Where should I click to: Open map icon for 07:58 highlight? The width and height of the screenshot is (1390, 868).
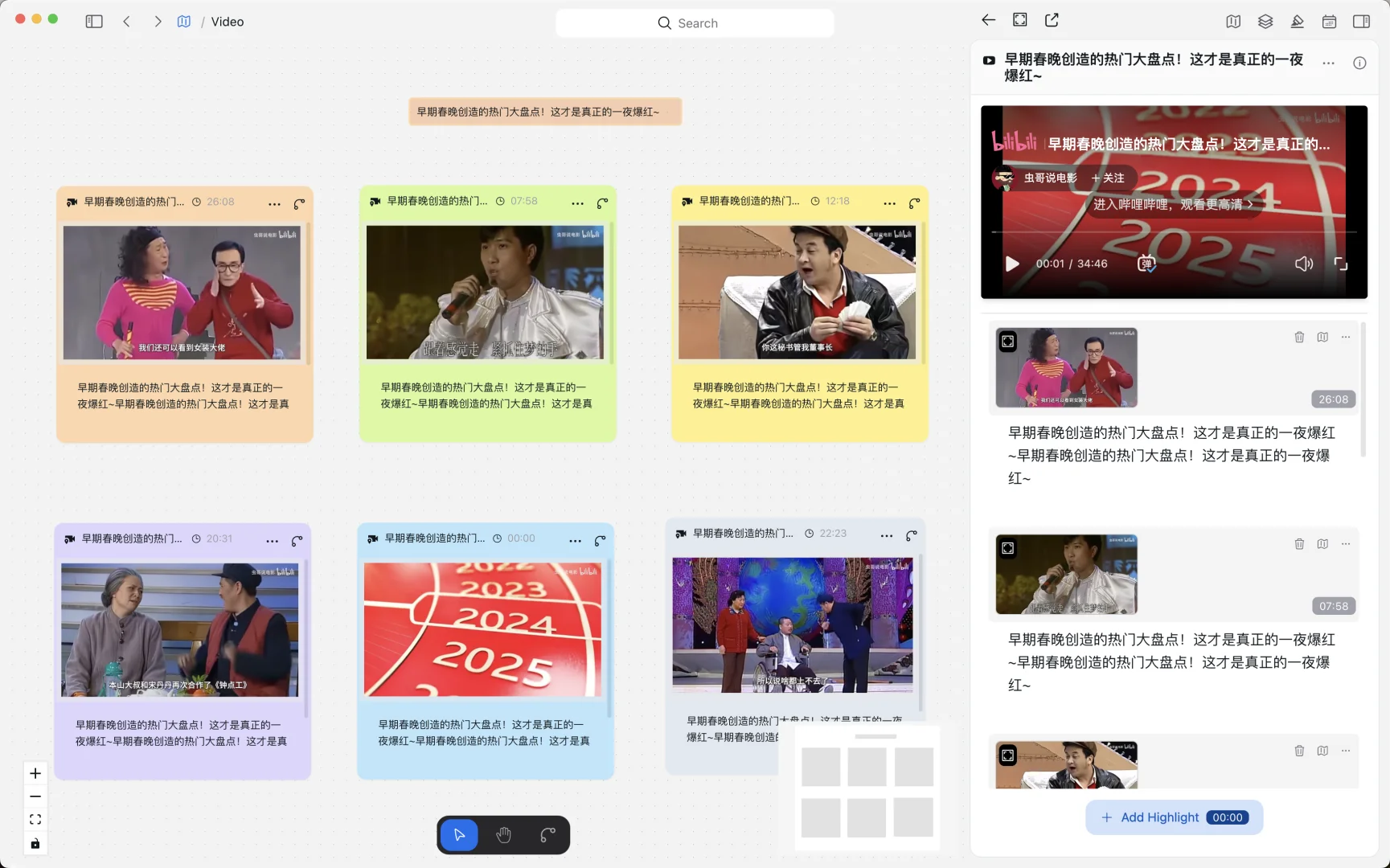pos(1322,544)
